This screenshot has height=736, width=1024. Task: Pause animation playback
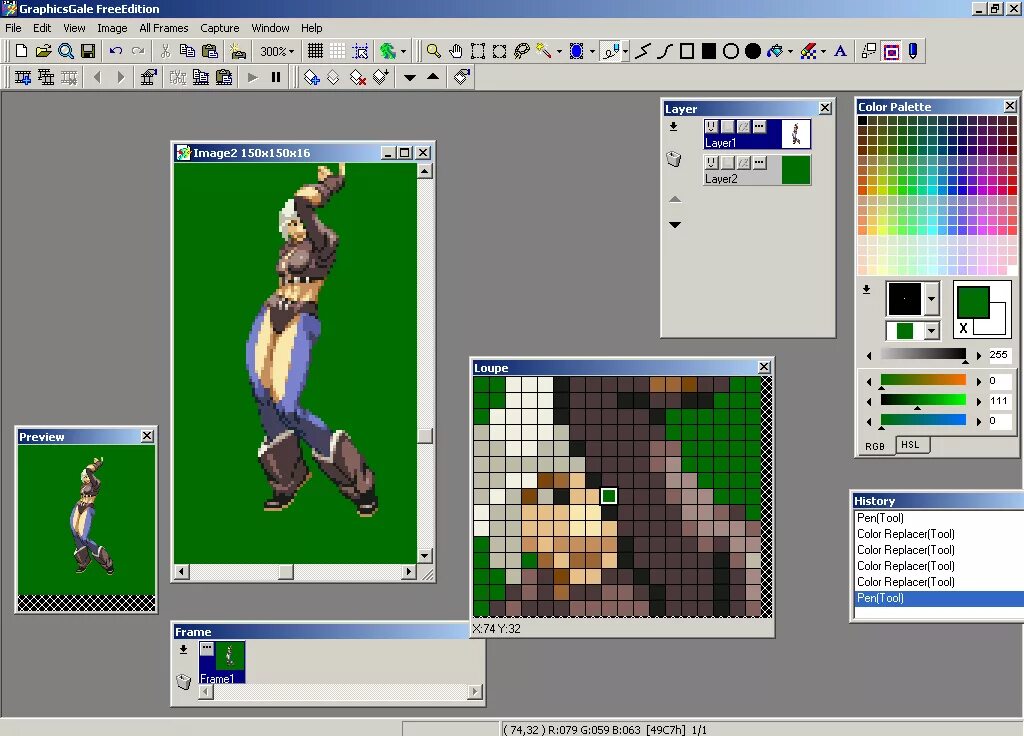(x=276, y=78)
